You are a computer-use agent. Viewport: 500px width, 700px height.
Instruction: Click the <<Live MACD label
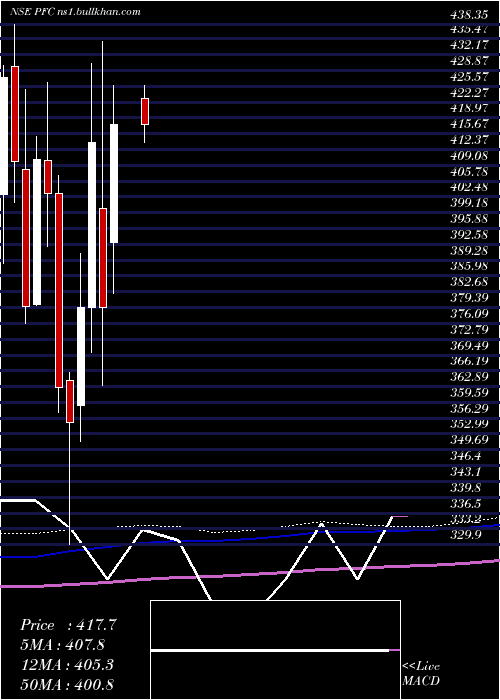tap(421, 673)
